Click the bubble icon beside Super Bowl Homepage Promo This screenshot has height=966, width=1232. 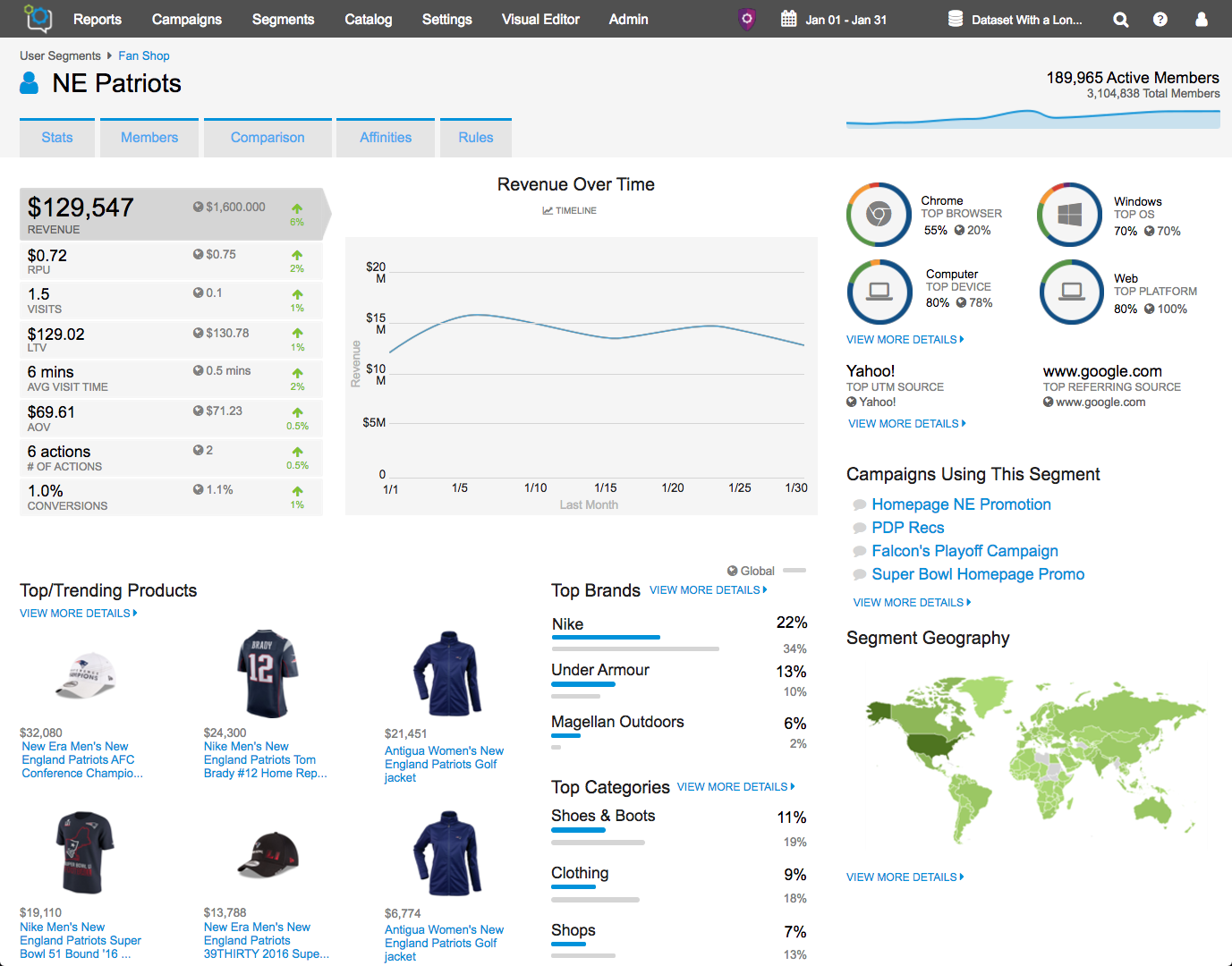[x=860, y=575]
